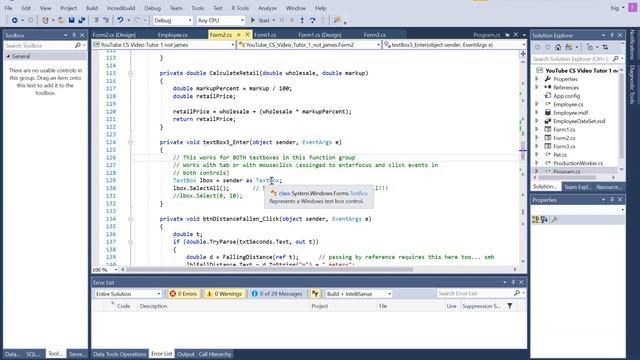
Task: Toggle auto-hide pin on Solution Explorer
Action: pos(612,36)
